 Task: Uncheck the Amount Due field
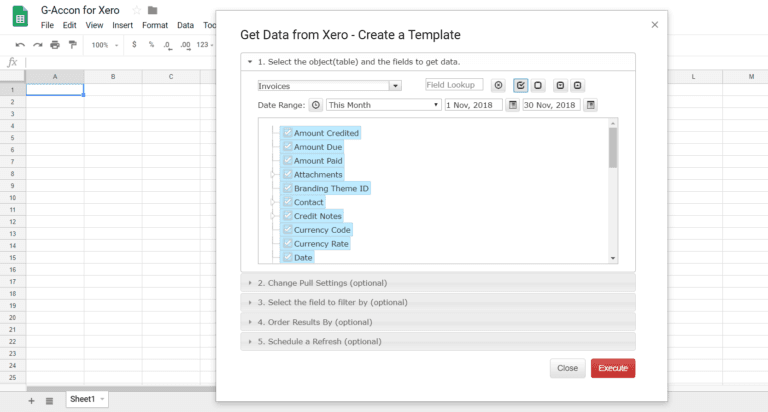(288, 146)
